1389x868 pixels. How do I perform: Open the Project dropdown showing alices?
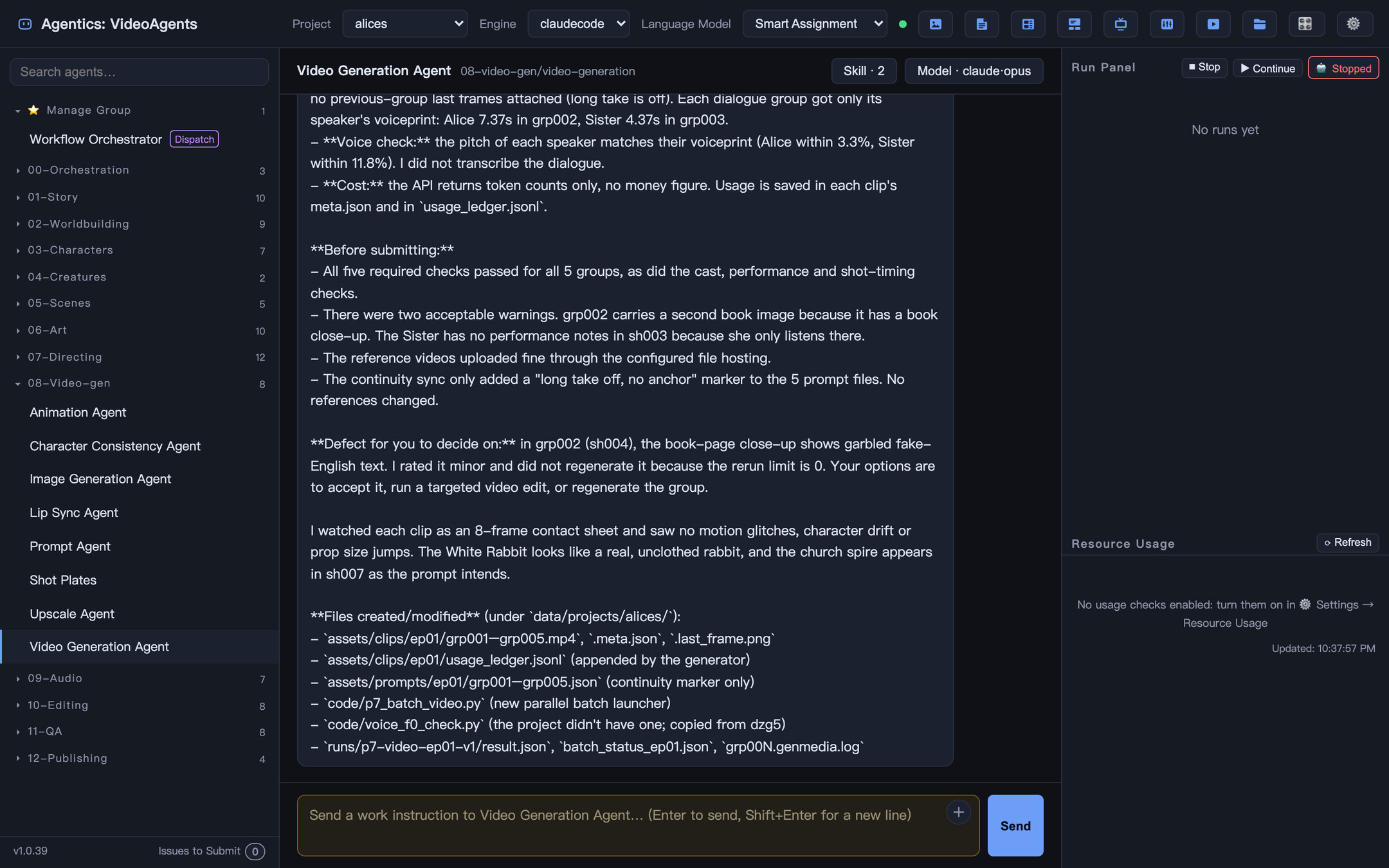pyautogui.click(x=404, y=24)
